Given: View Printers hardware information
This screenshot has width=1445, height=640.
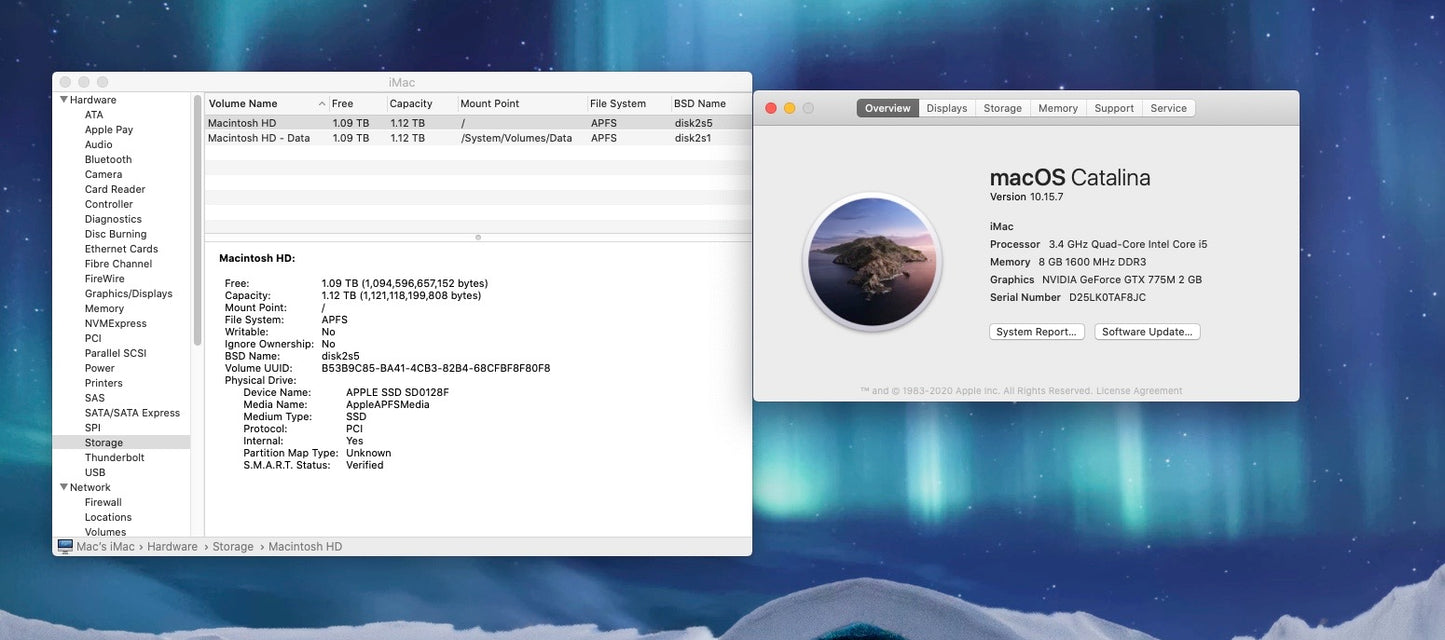Looking at the screenshot, I should coord(102,382).
